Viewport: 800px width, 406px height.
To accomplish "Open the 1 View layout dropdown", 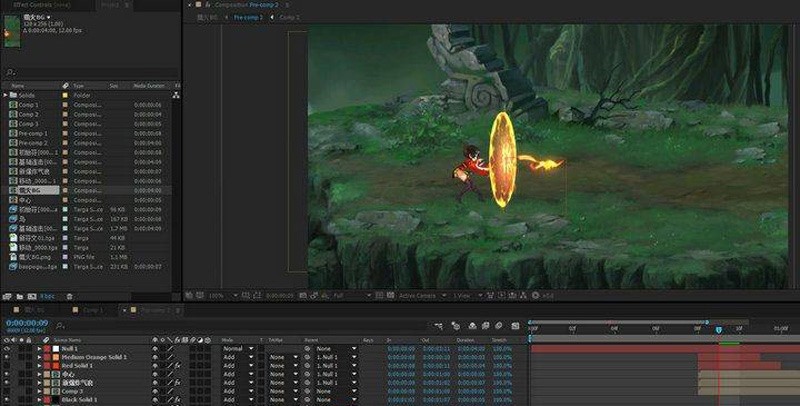I will (467, 295).
